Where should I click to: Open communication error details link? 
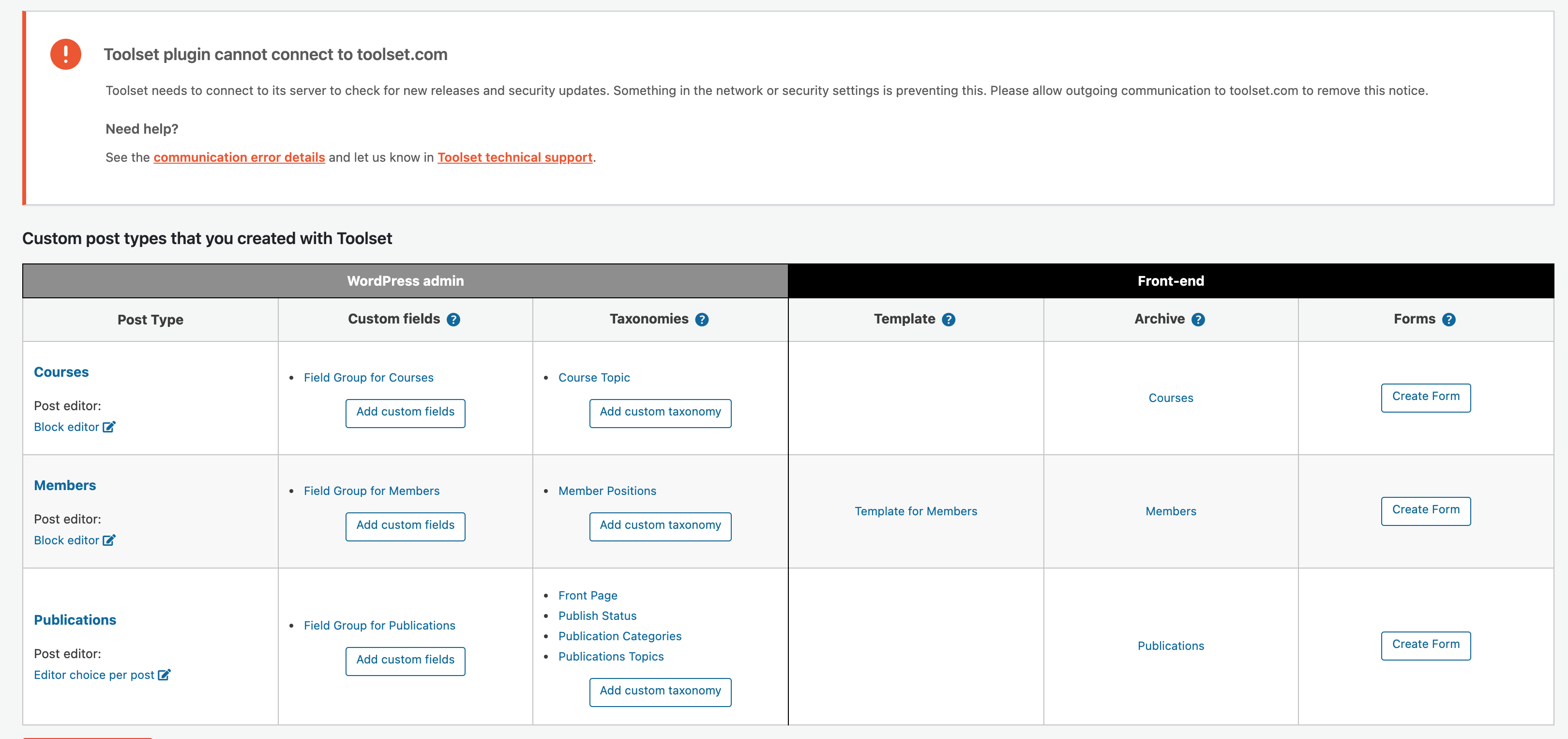click(239, 157)
